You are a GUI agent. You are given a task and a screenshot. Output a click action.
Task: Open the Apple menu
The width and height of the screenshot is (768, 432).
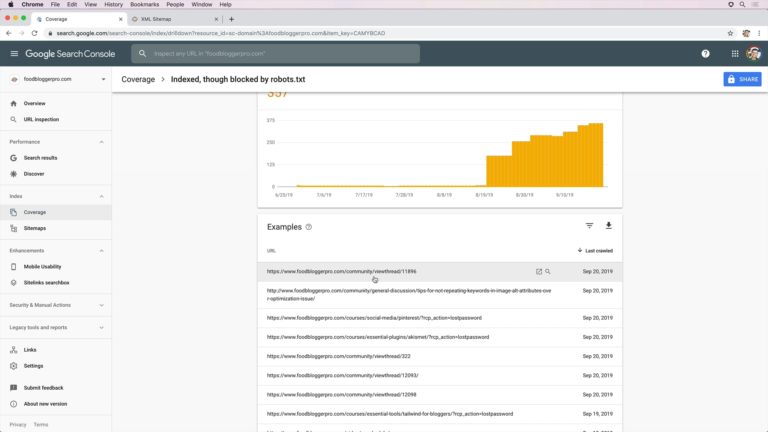click(x=10, y=4)
